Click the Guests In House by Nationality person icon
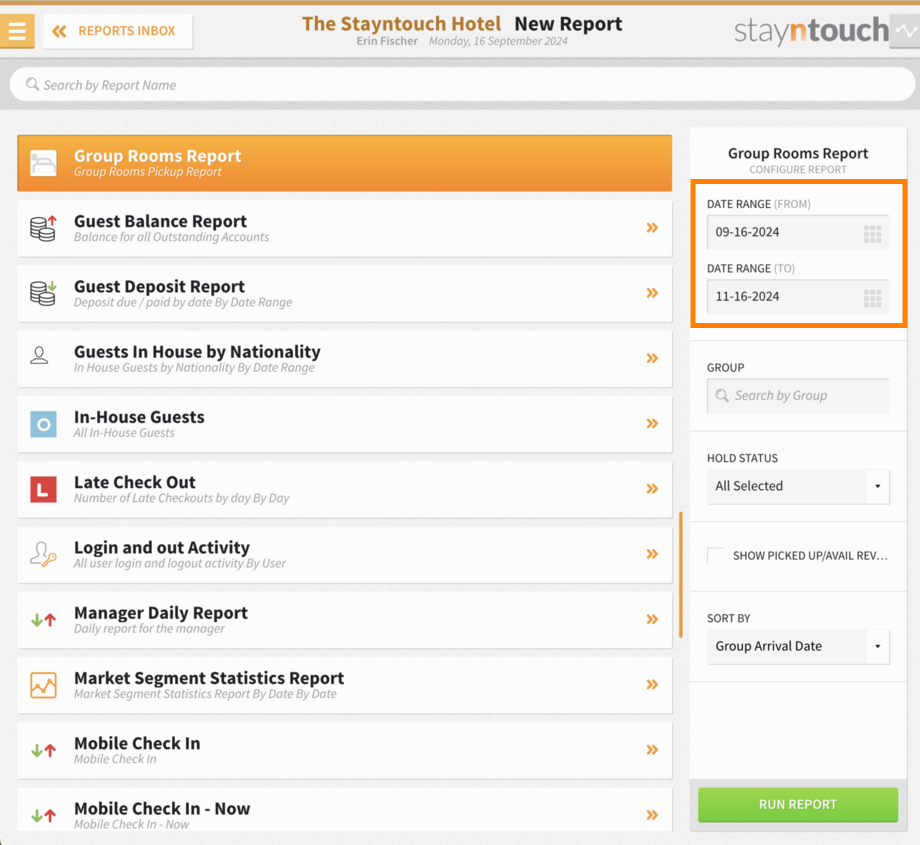The width and height of the screenshot is (920, 845). coord(39,356)
